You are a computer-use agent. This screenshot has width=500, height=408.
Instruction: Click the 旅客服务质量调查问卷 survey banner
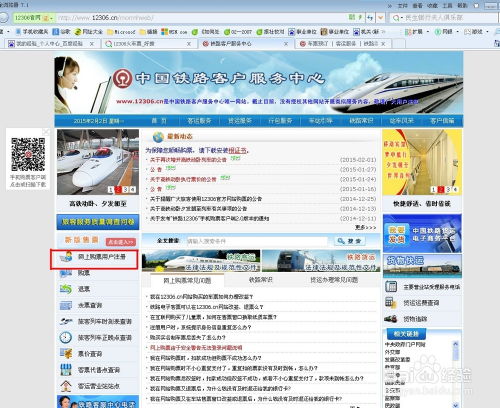(98, 222)
